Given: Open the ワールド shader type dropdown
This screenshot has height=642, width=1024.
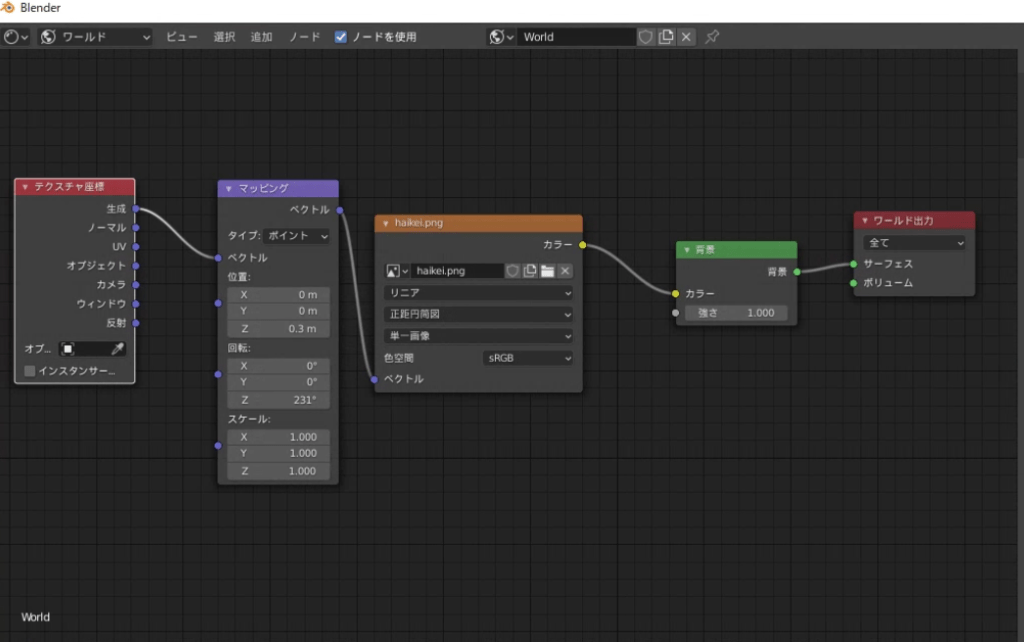Looking at the screenshot, I should tap(95, 37).
